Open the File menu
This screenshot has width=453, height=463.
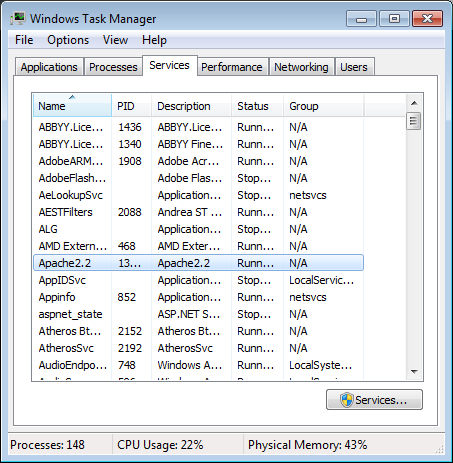point(24,40)
